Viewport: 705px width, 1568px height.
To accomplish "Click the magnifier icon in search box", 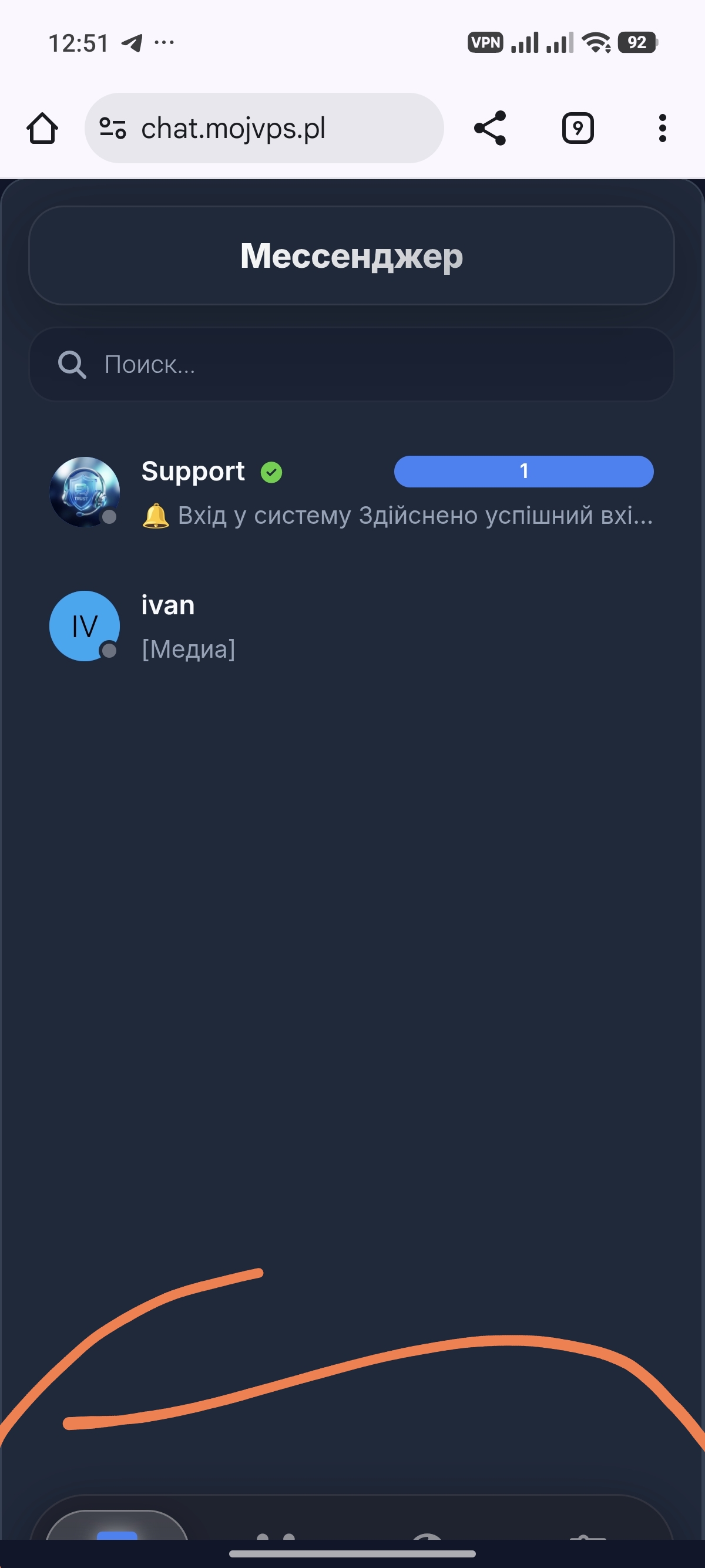I will [72, 365].
